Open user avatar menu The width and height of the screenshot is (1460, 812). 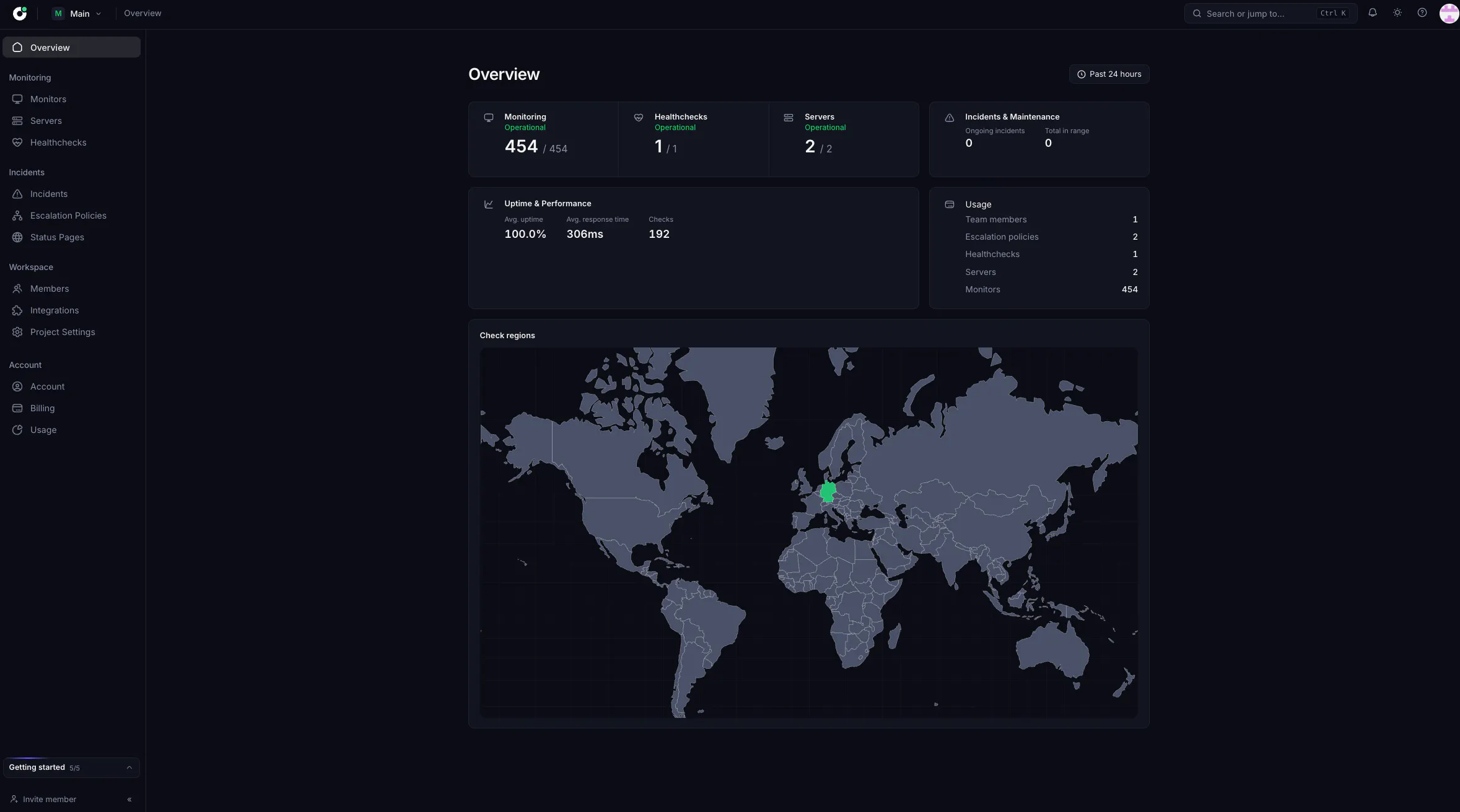point(1449,13)
